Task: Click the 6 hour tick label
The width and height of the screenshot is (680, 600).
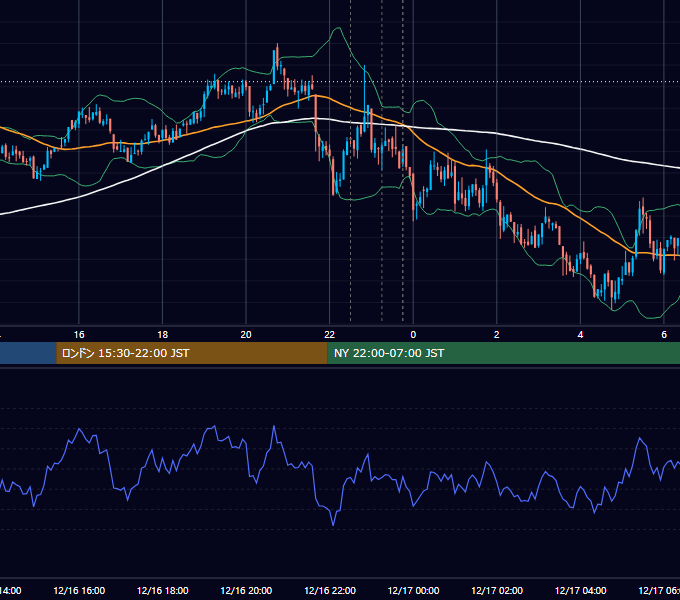Action: click(664, 335)
